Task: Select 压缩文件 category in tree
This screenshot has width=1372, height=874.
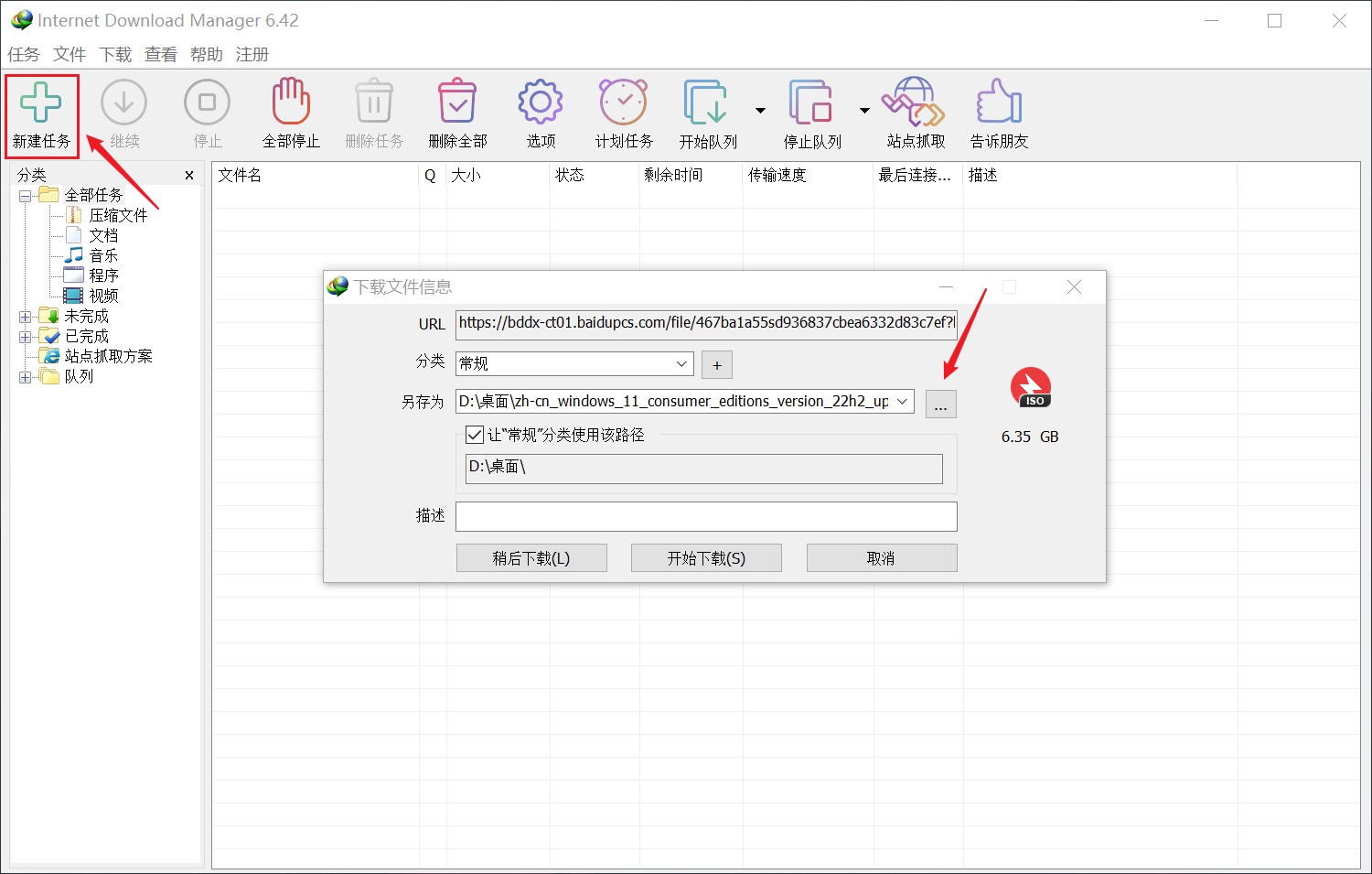Action: tap(118, 215)
